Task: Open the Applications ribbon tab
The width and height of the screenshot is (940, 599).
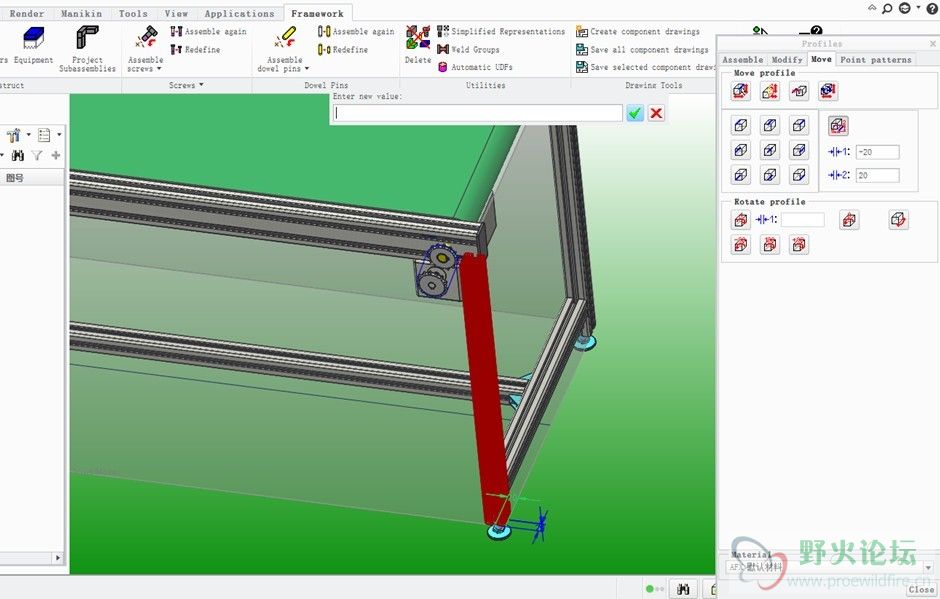Action: click(x=239, y=13)
